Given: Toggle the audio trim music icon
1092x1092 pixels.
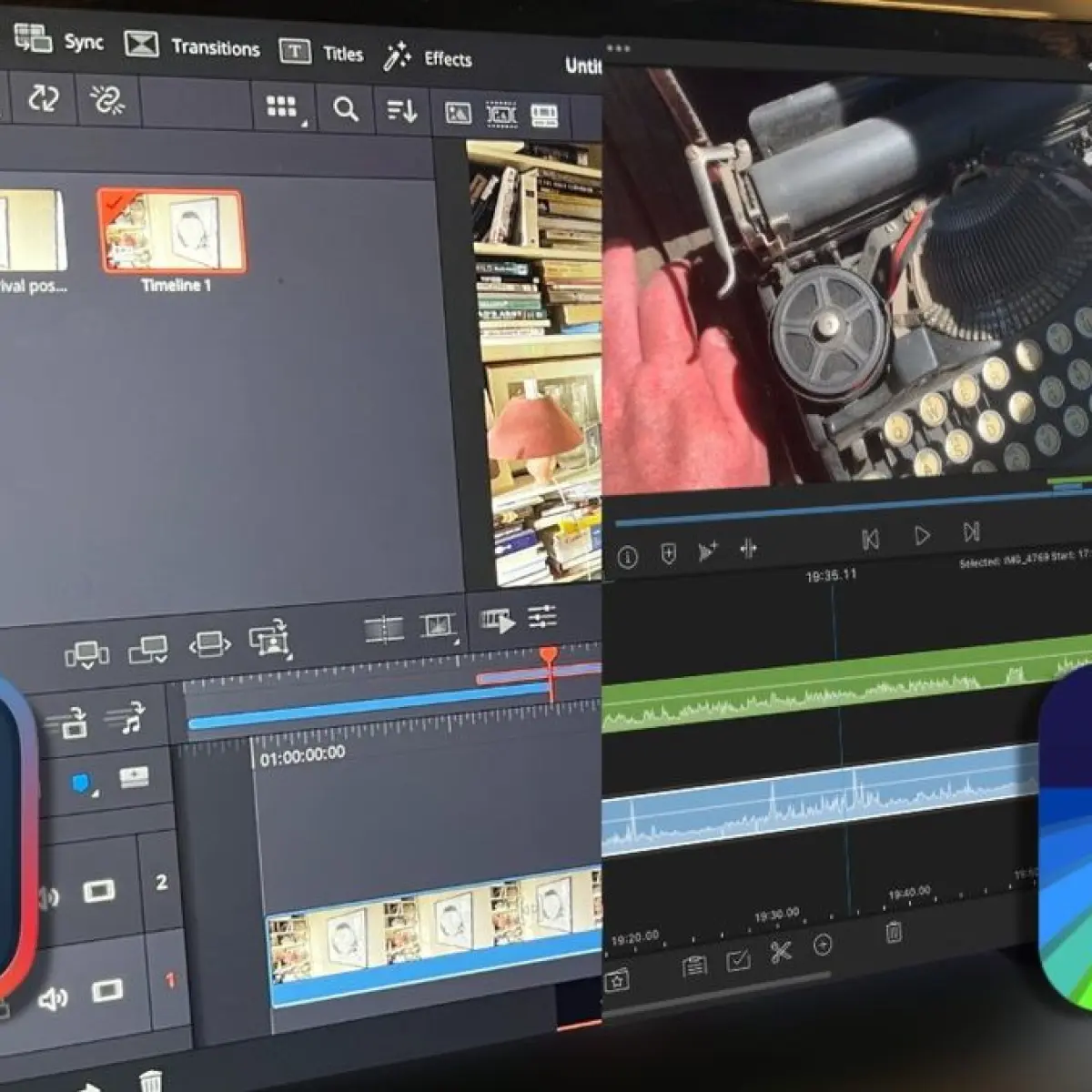Looking at the screenshot, I should 125,718.
